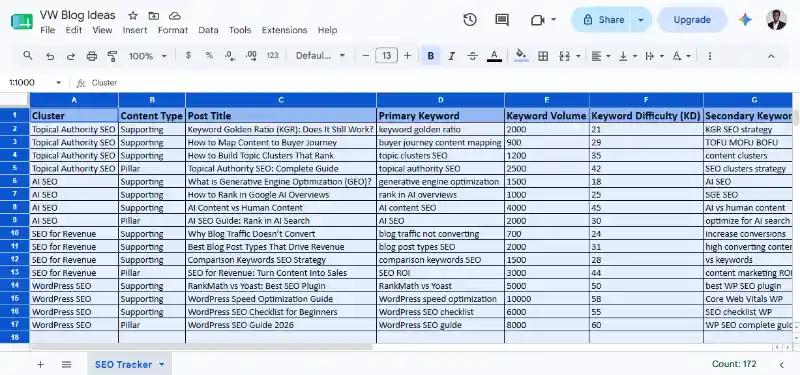
Task: Open the Data menu
Action: coord(208,30)
